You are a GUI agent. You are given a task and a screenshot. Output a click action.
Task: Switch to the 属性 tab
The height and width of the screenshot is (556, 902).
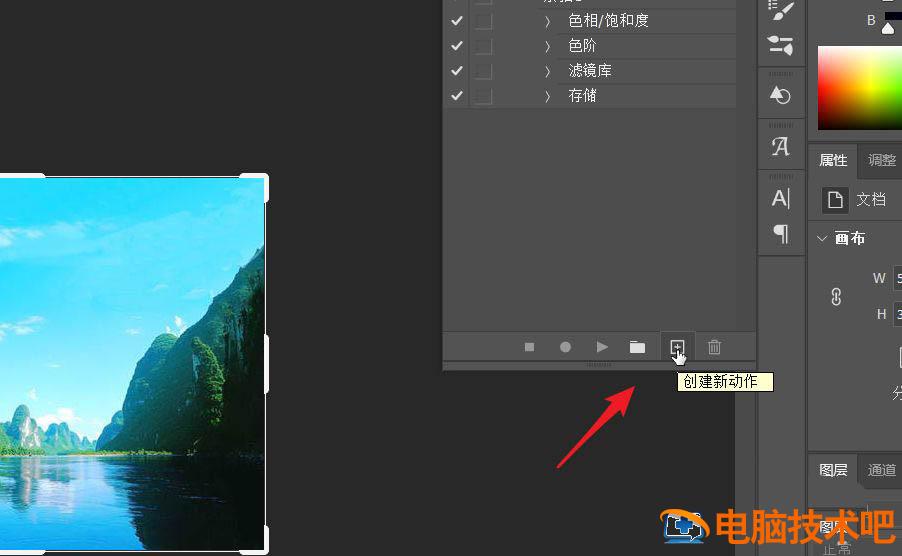833,160
